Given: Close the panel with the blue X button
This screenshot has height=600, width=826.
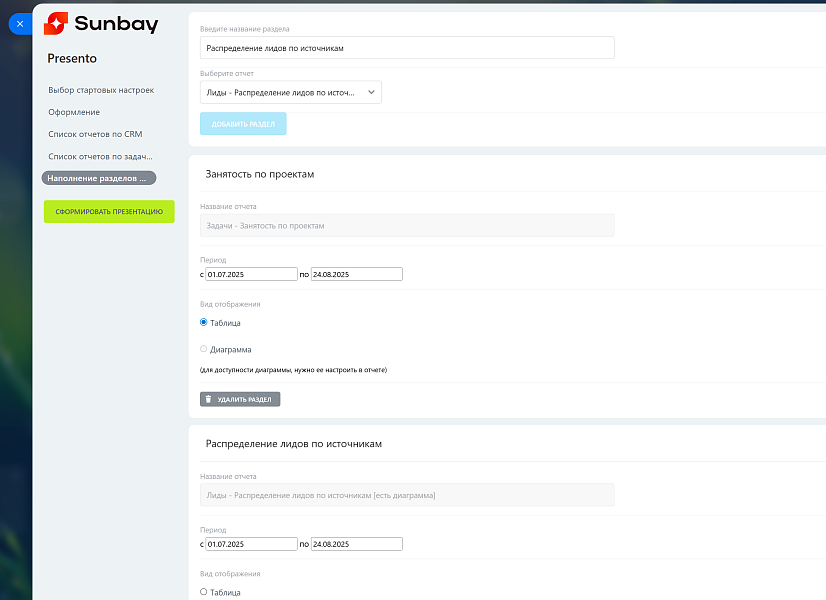Looking at the screenshot, I should pos(19,23).
